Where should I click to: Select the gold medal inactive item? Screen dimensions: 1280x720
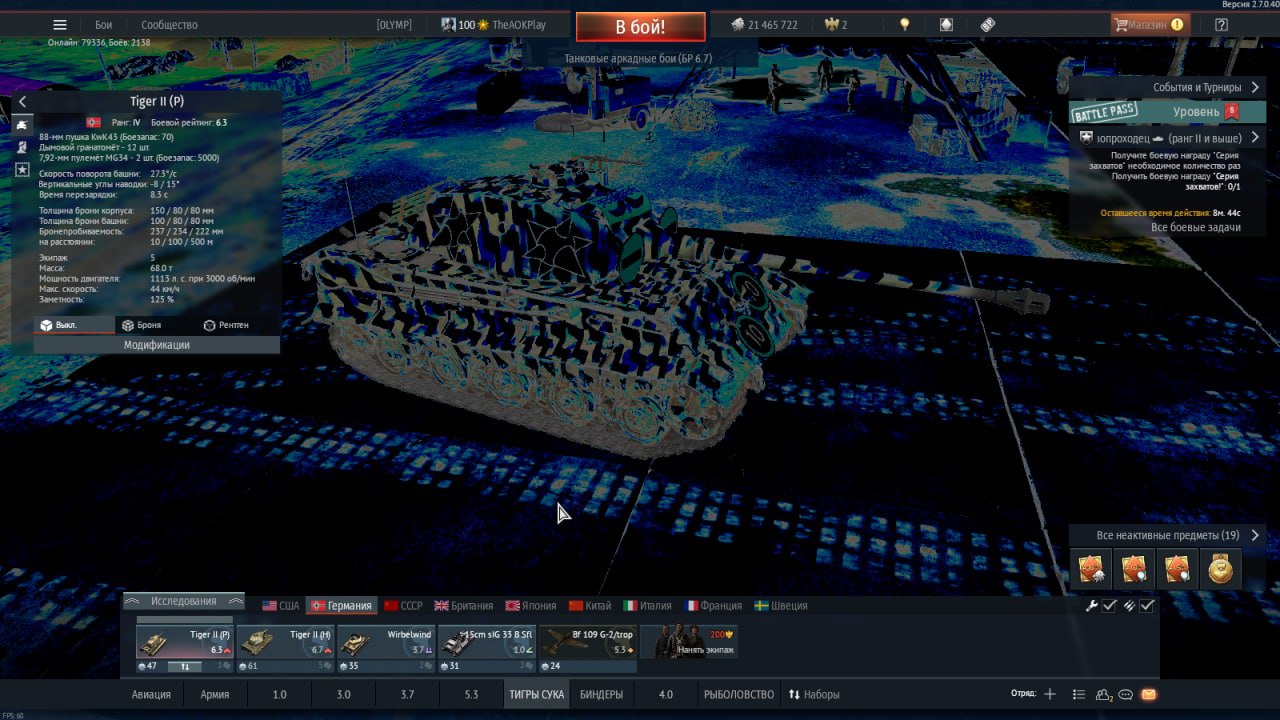point(1220,568)
